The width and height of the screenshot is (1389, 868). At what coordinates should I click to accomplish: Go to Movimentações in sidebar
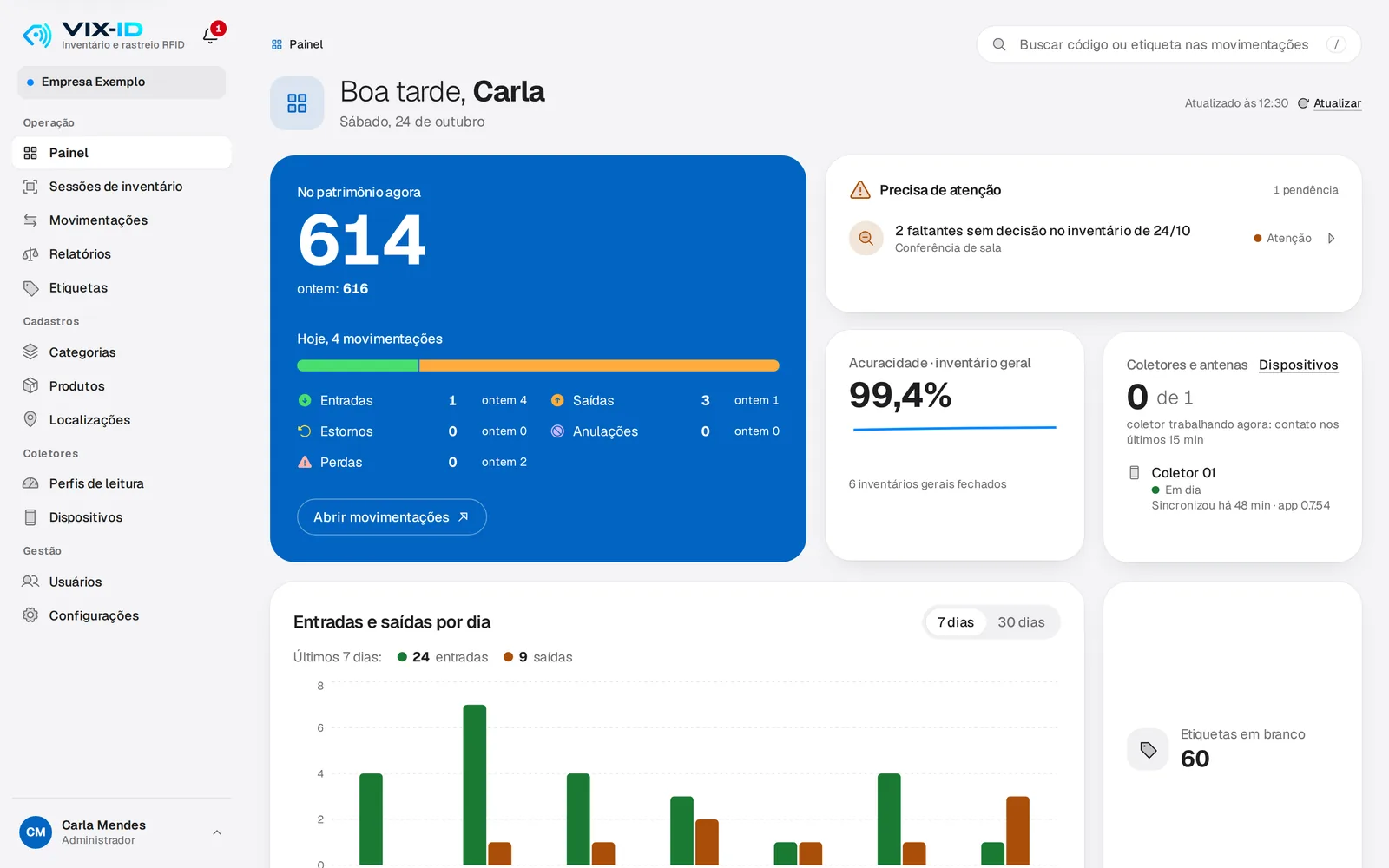tap(122, 220)
